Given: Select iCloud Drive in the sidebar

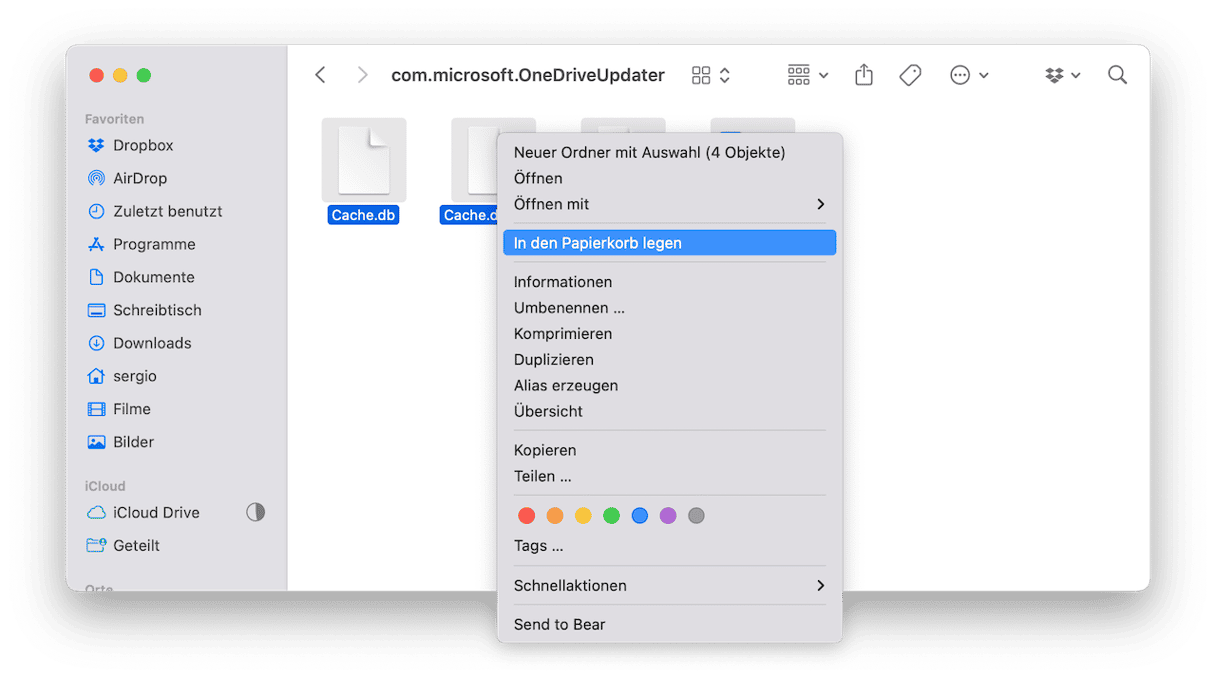Looking at the screenshot, I should coord(143,512).
